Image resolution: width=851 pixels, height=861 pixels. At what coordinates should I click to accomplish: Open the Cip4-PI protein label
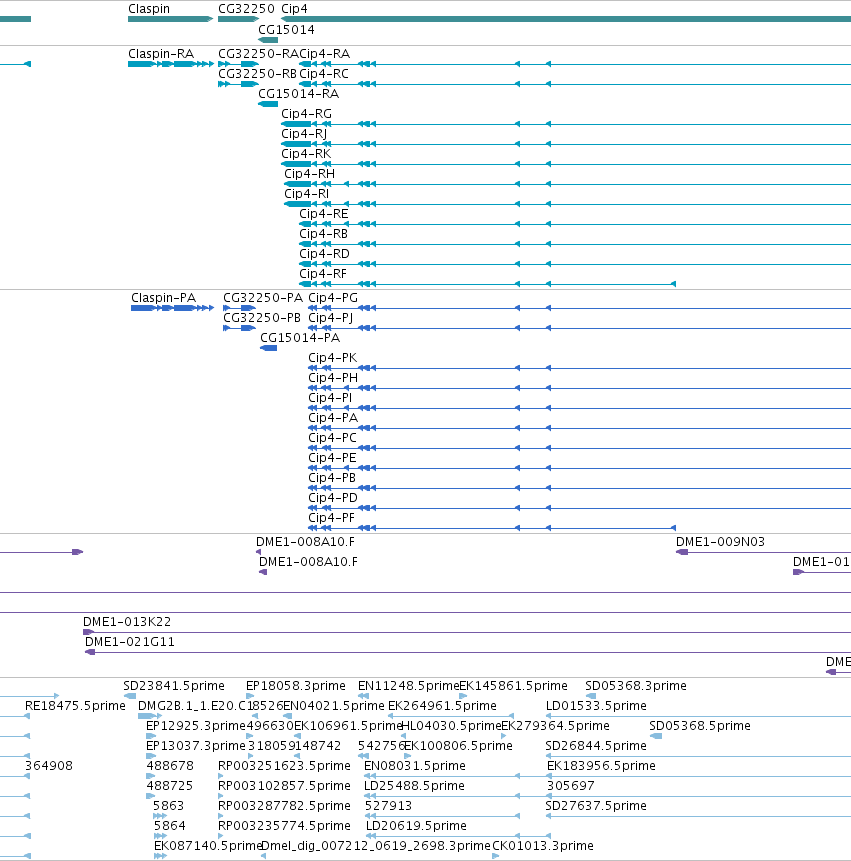click(x=331, y=398)
